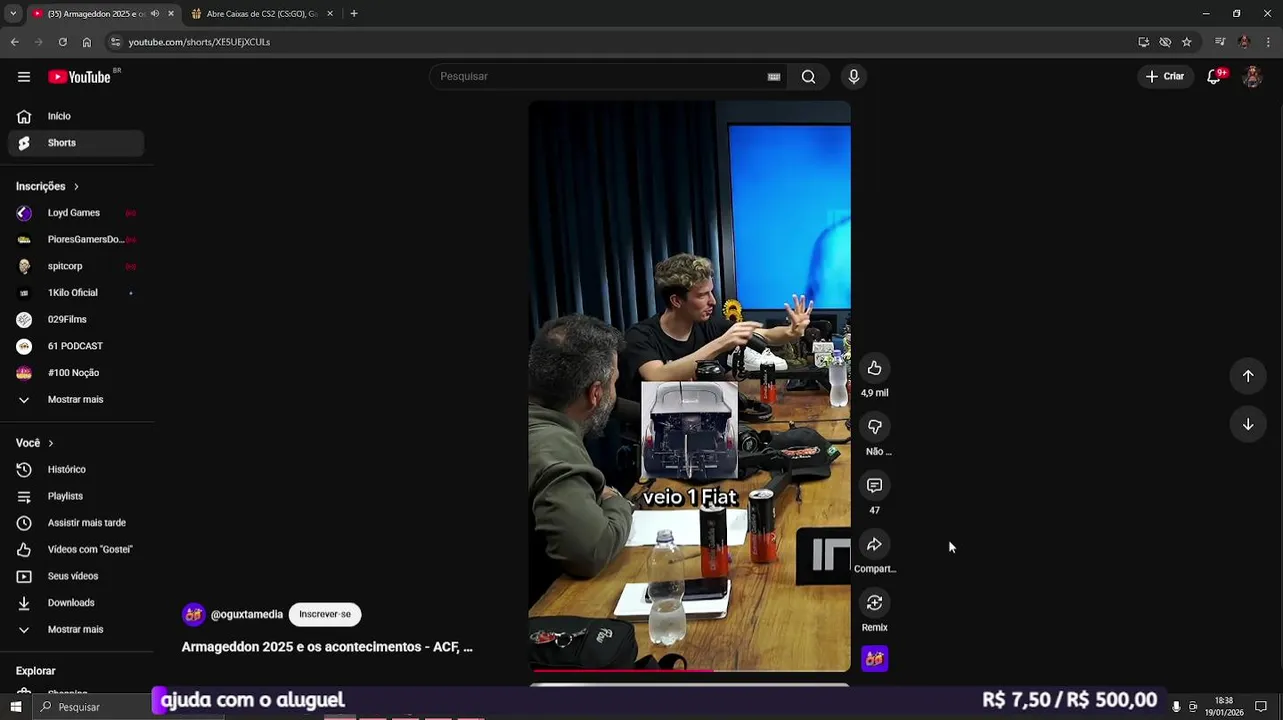
Task: Like this Short with thumbs up
Action: click(874, 368)
